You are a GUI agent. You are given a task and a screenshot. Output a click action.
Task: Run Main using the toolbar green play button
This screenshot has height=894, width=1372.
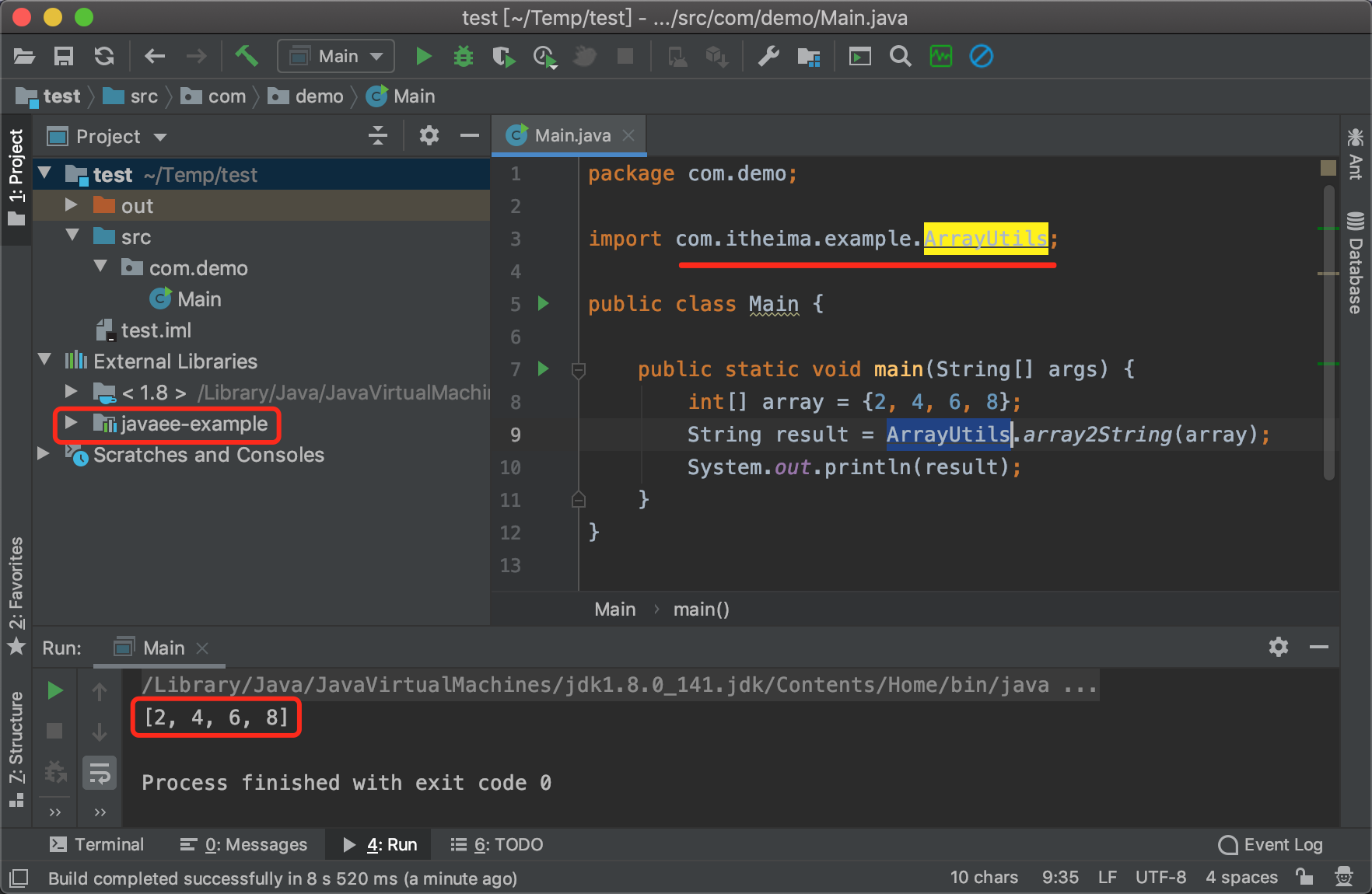click(x=423, y=56)
